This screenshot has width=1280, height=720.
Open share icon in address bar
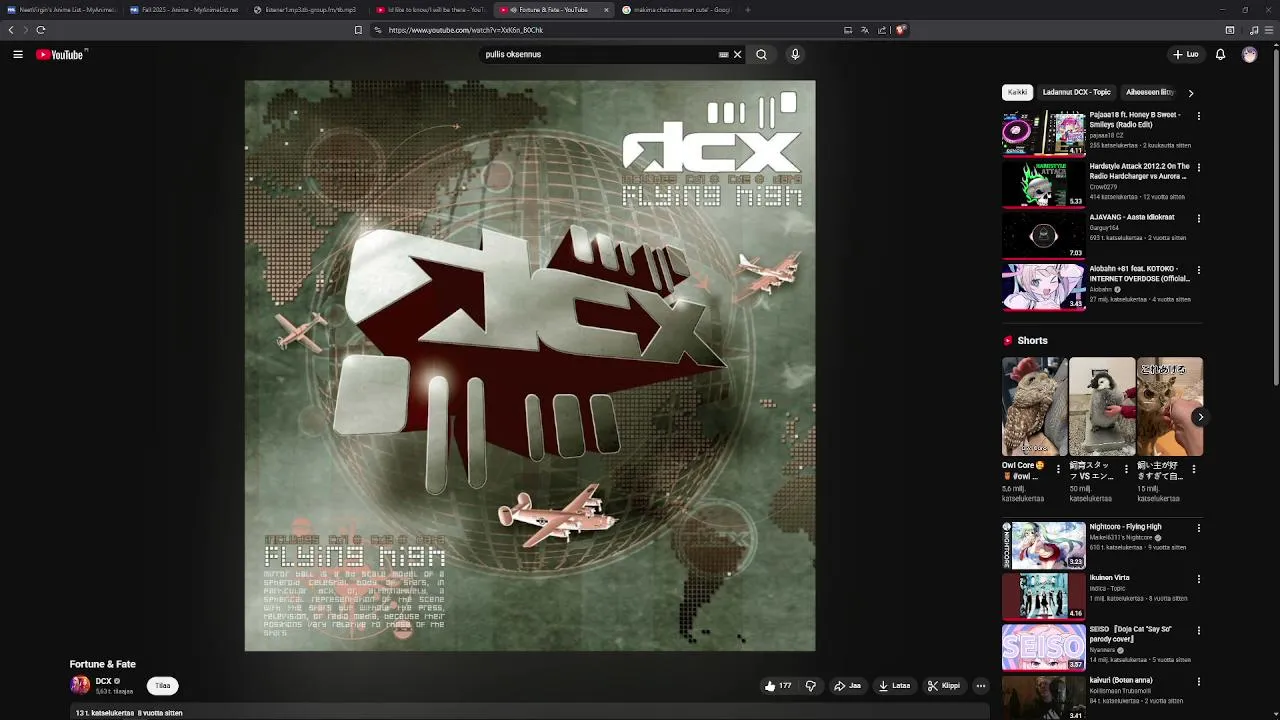[882, 30]
